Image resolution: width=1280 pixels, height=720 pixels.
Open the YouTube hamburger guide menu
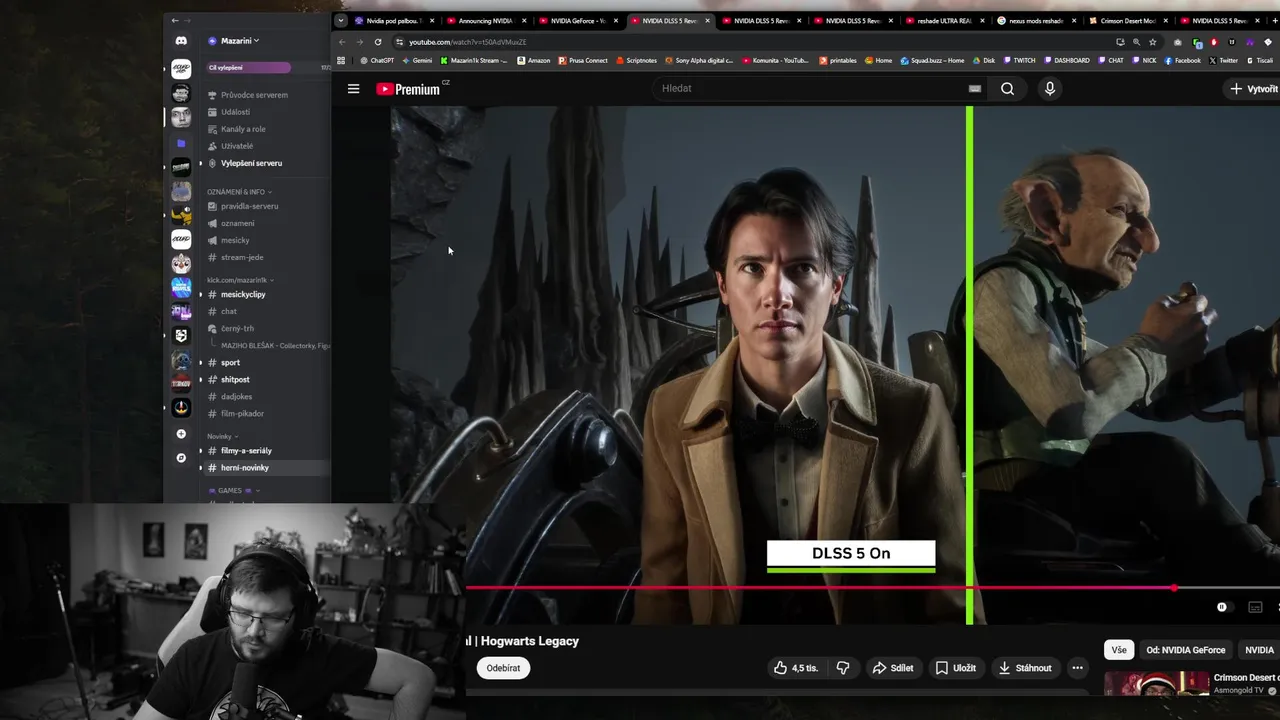[353, 89]
